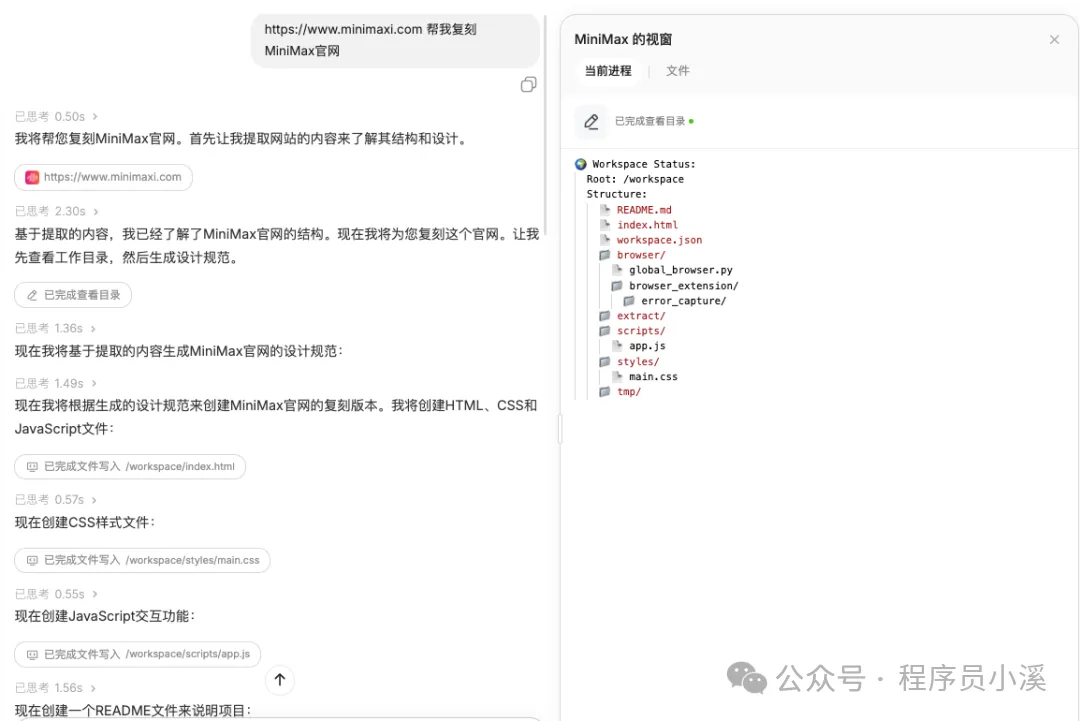Click the 'Structure:' text line
This screenshot has height=721, width=1080.
616,194
